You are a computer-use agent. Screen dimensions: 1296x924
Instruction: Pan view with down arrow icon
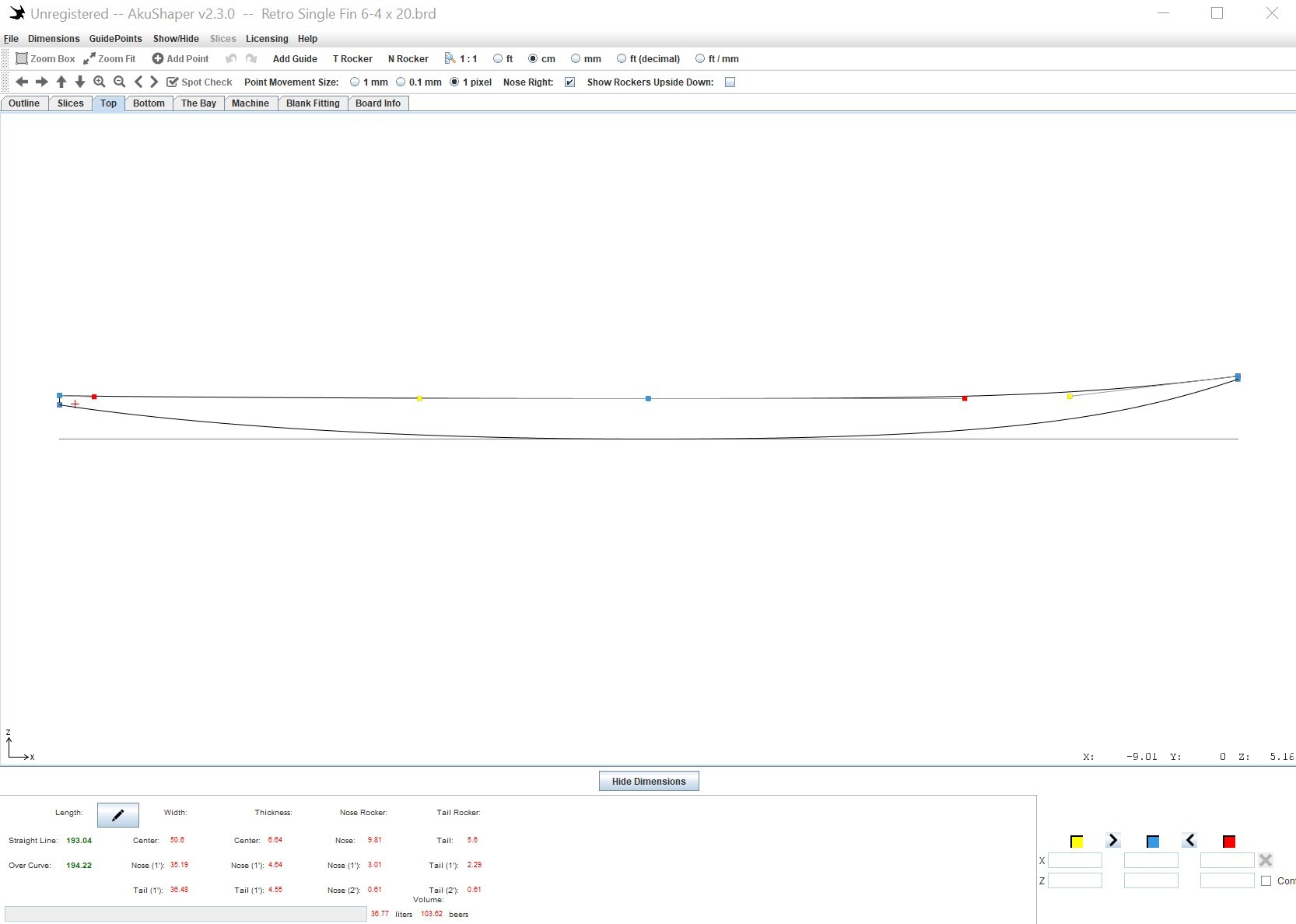point(80,82)
